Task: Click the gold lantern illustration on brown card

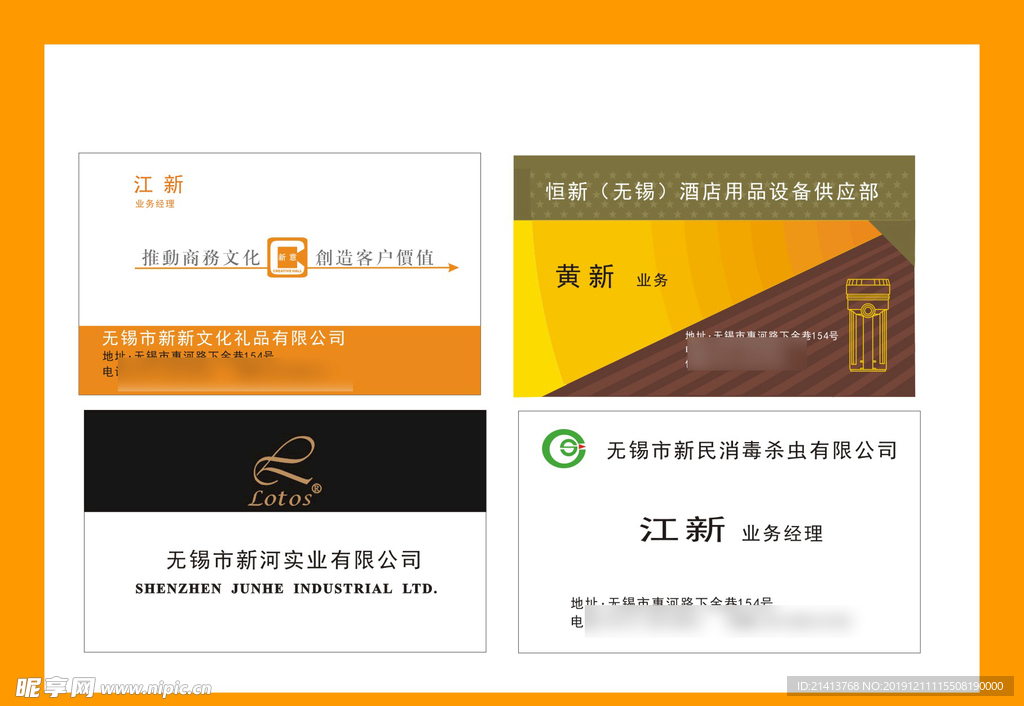Action: click(867, 324)
